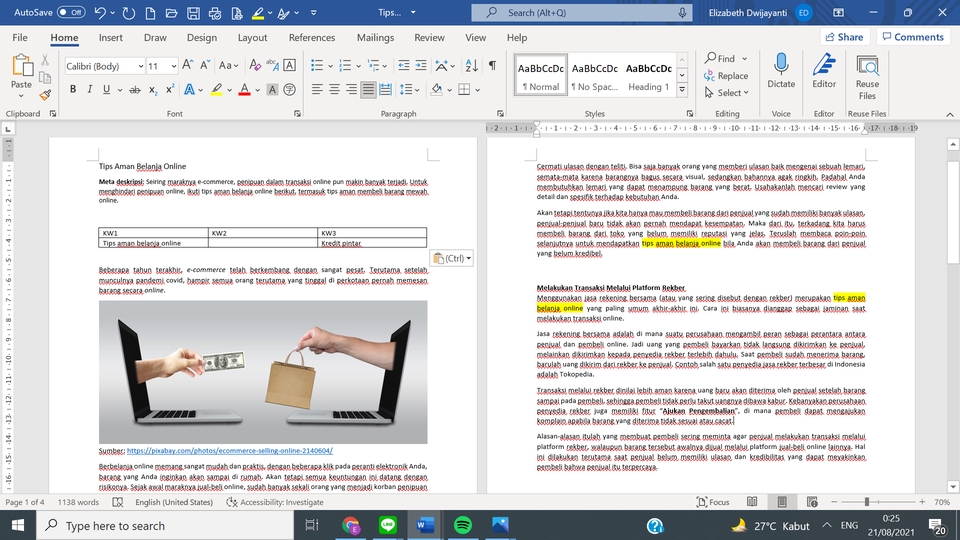The image size is (960, 540).
Task: Apply superscript formatting
Action: 170,89
